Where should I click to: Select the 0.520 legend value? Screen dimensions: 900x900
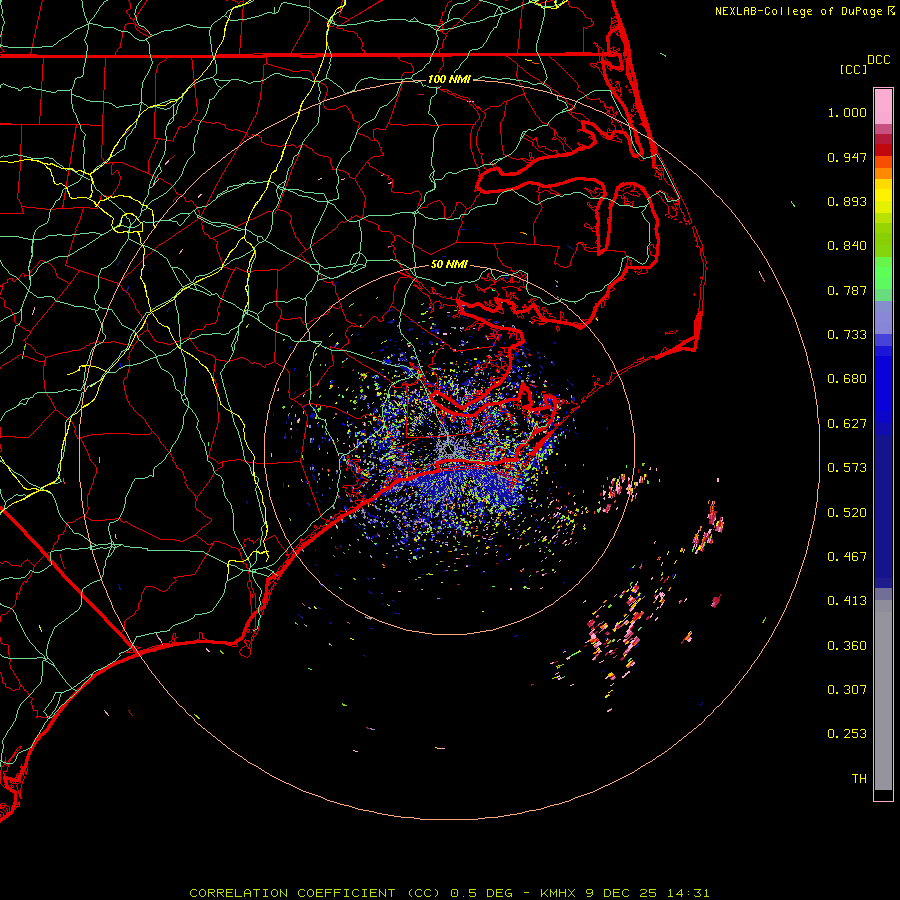(x=847, y=513)
